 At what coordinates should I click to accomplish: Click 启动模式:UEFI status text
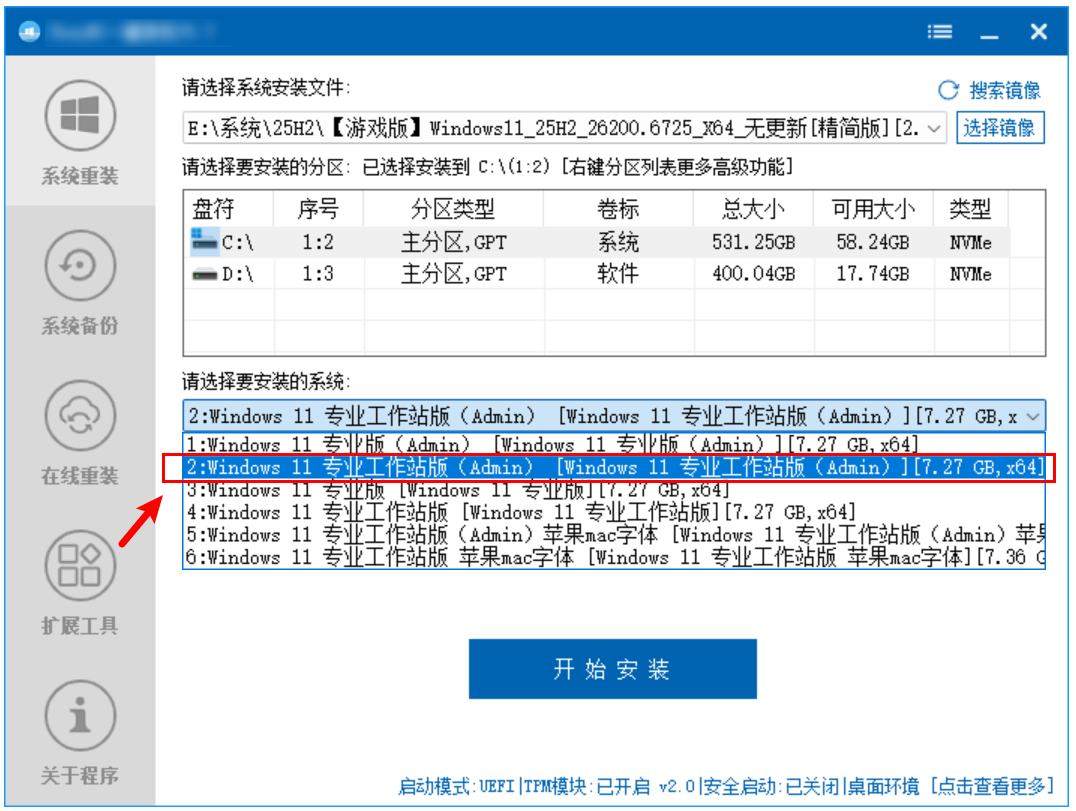[456, 786]
